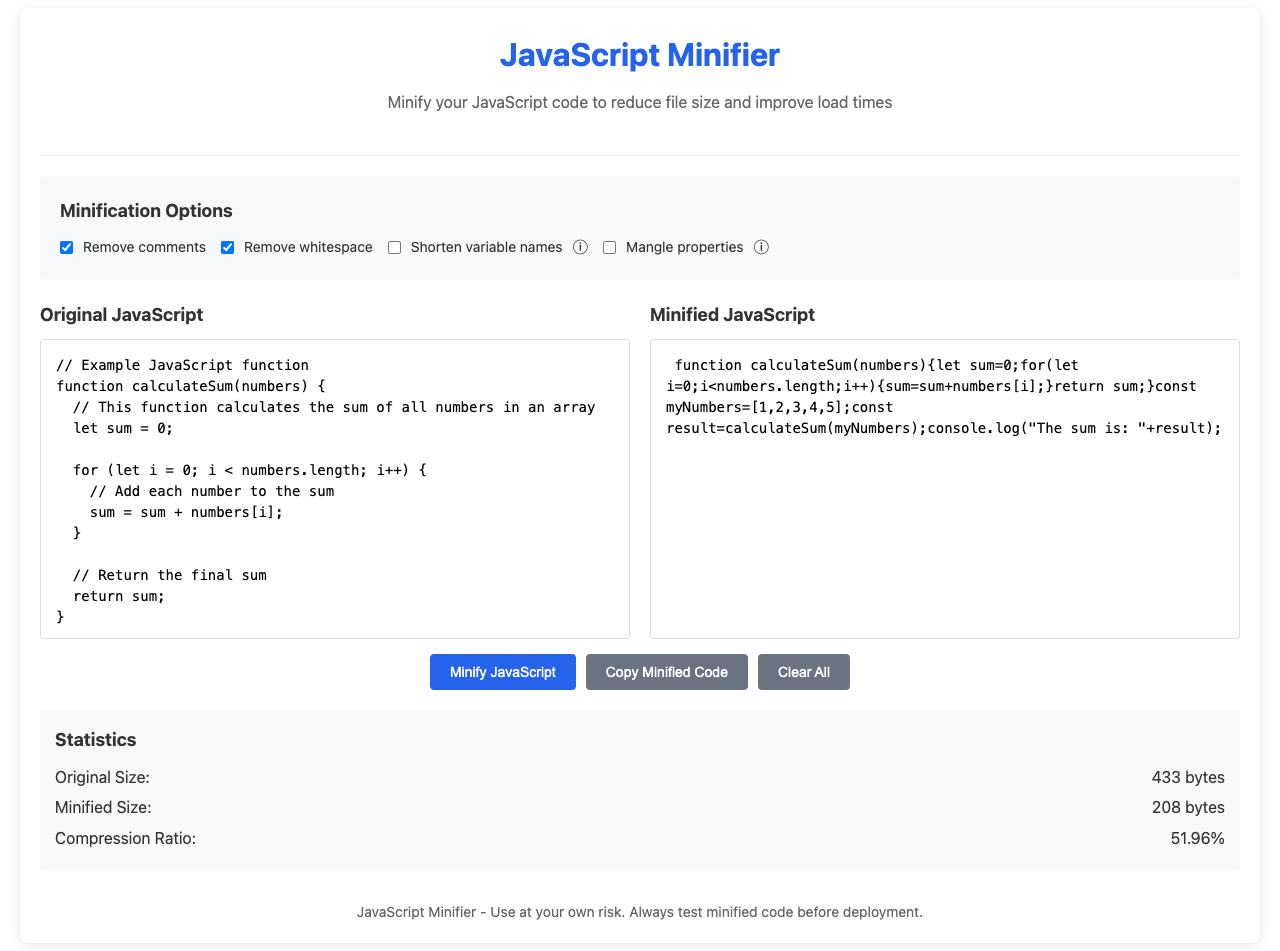Screen dimensions: 1280x951
Task: Click the Clear All button
Action: click(804, 672)
